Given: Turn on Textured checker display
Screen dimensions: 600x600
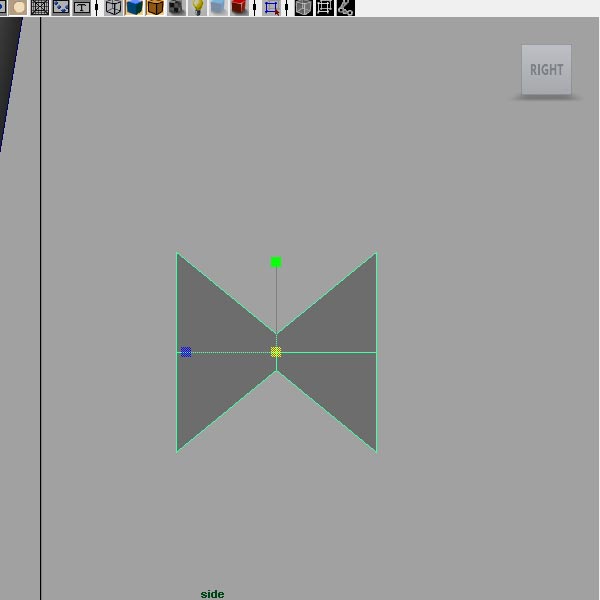Looking at the screenshot, I should (176, 7).
